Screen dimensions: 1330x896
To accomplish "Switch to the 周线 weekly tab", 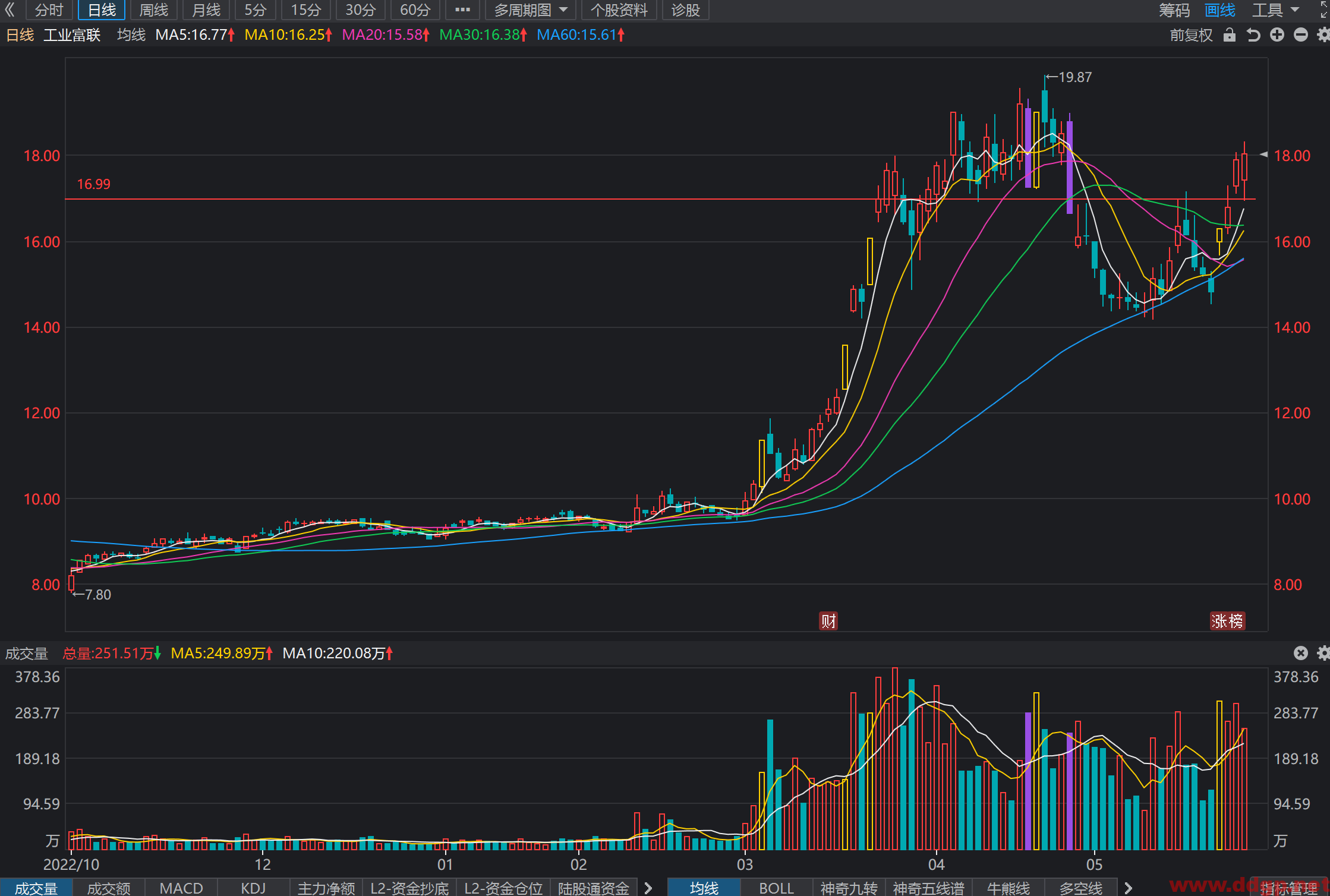I will point(154,10).
